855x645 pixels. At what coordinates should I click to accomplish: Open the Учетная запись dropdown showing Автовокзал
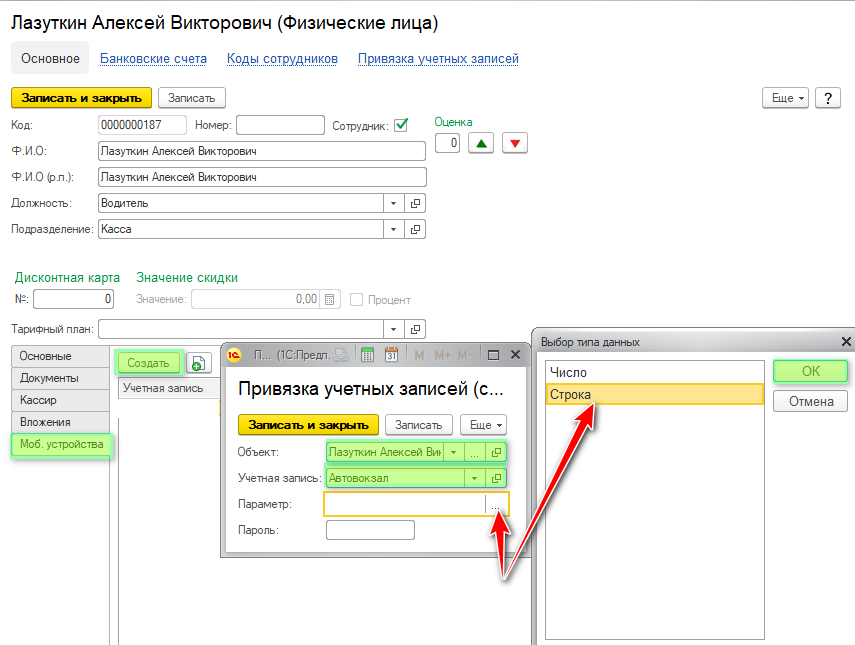(475, 478)
